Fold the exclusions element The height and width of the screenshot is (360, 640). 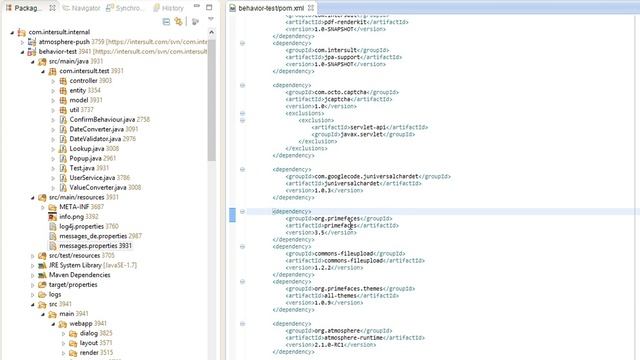point(242,113)
